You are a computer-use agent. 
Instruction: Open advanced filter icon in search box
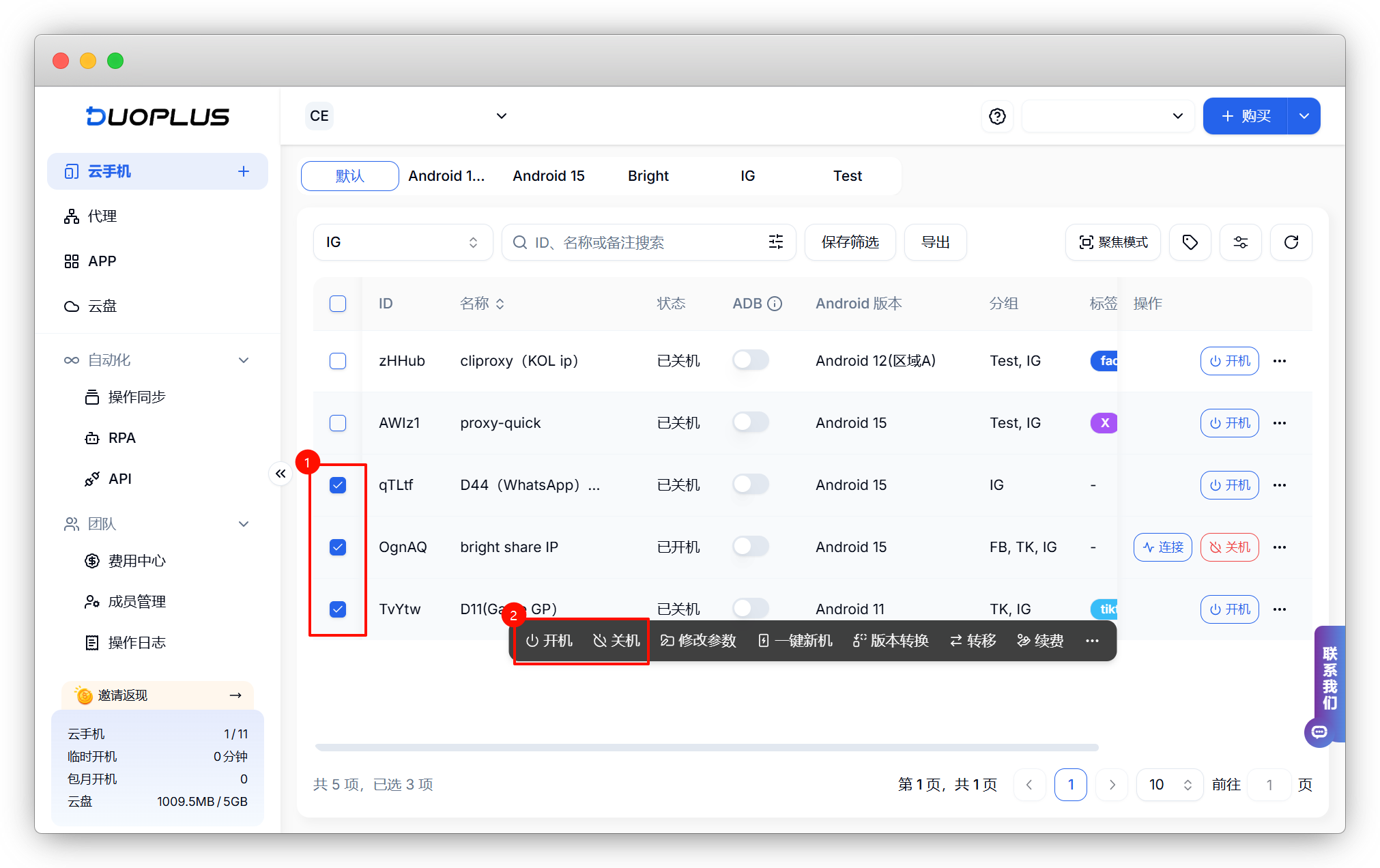[x=776, y=242]
